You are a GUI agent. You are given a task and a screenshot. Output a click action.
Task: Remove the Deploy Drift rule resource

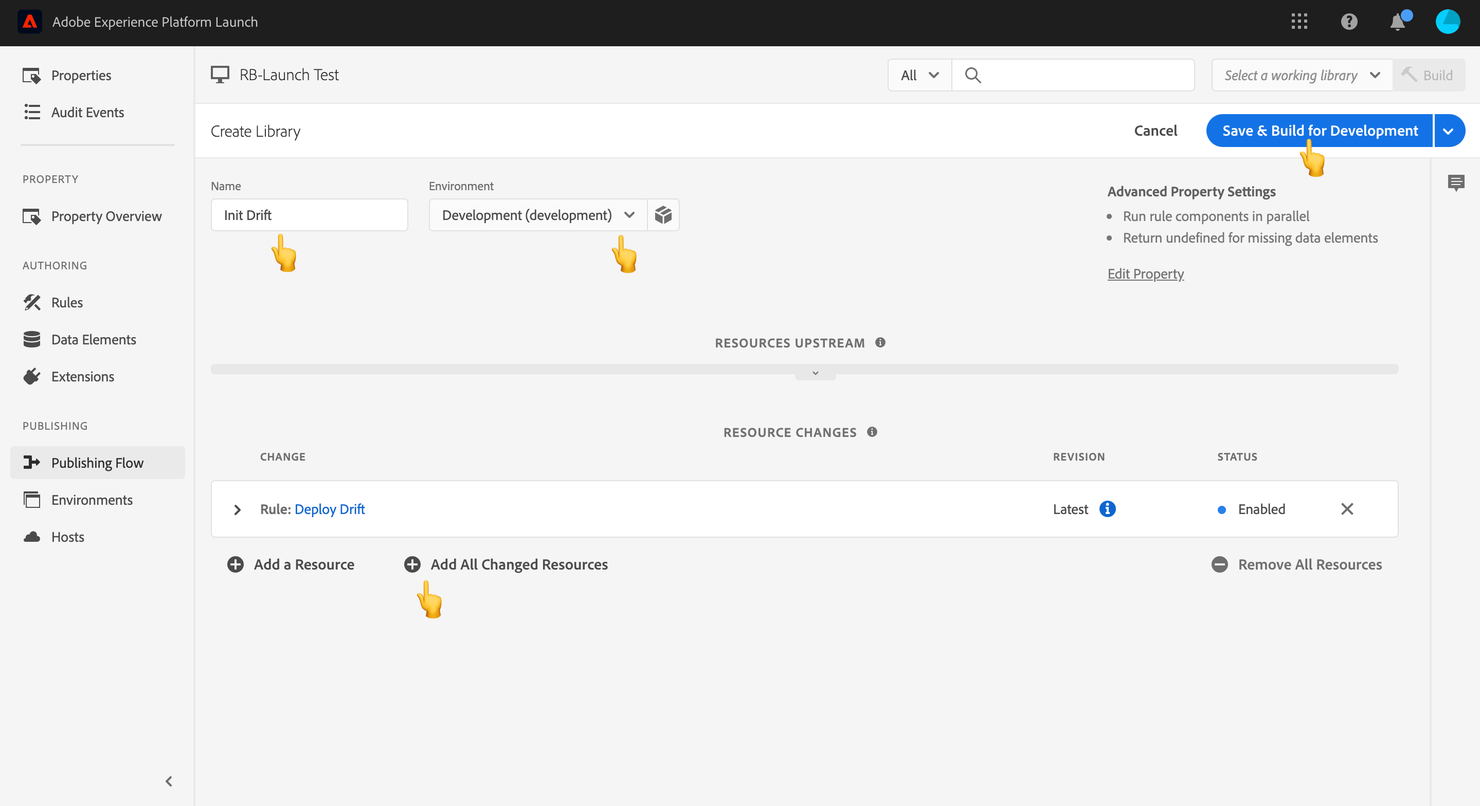tap(1347, 509)
